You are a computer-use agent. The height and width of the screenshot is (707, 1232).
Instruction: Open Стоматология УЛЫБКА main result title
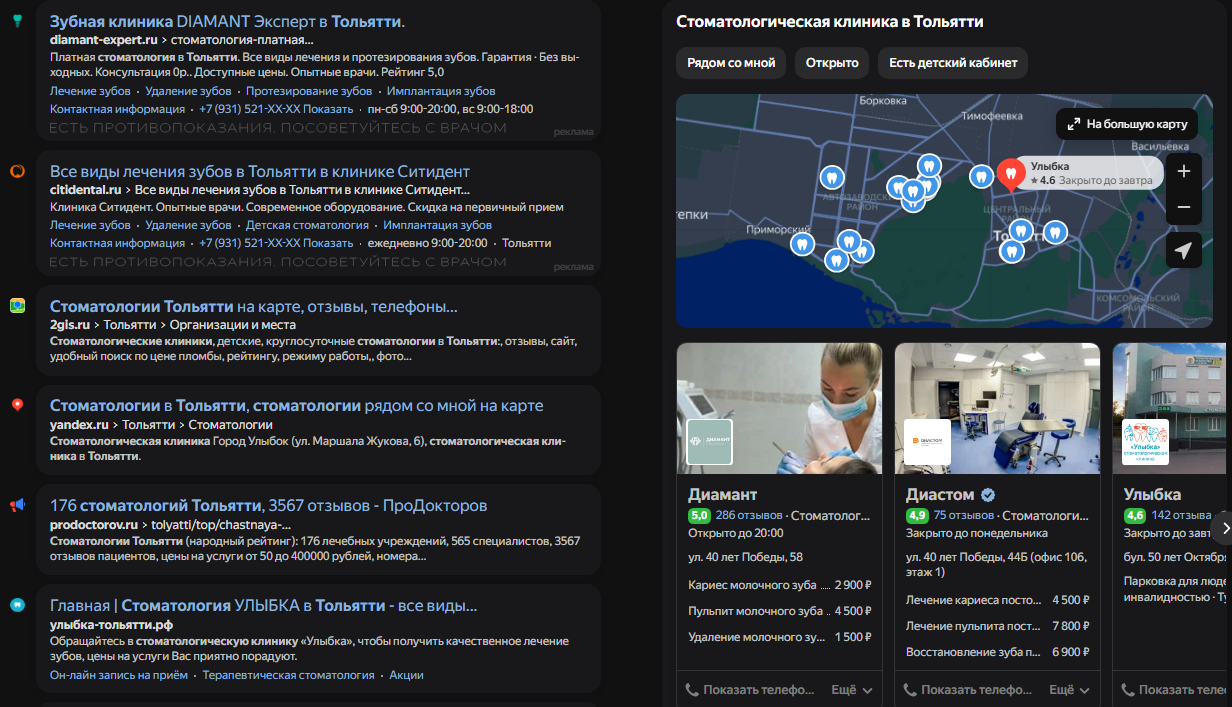263,606
